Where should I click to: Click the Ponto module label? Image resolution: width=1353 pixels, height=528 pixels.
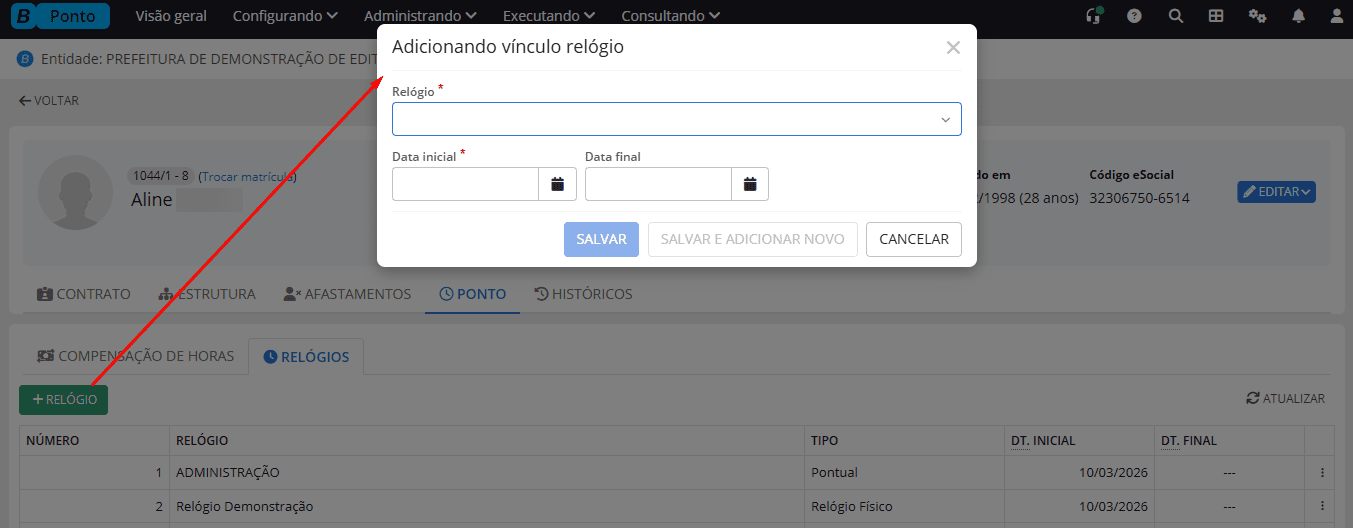click(73, 16)
